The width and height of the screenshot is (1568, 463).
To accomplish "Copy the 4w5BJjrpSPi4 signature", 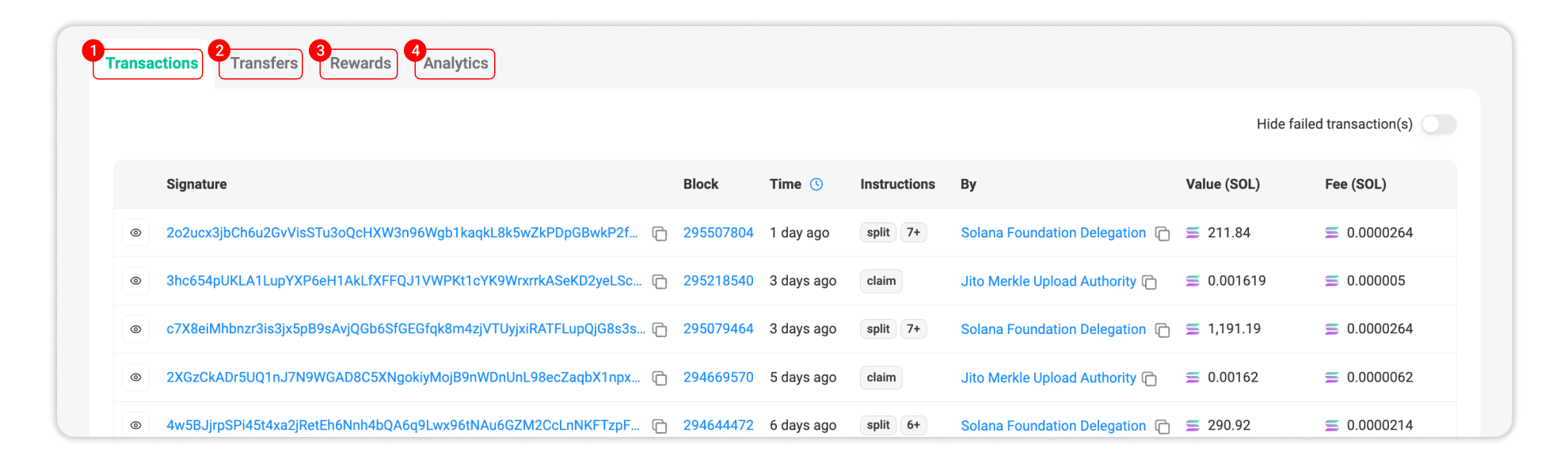I will pyautogui.click(x=660, y=426).
